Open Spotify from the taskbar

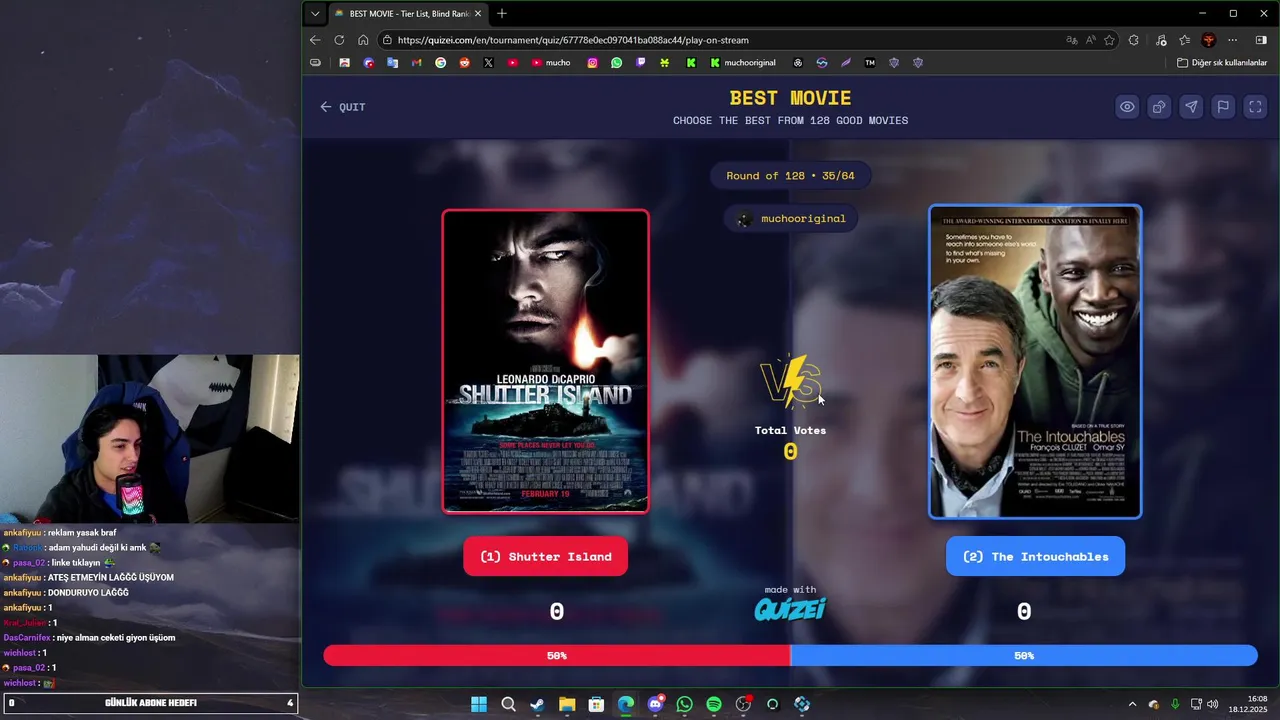pos(714,704)
